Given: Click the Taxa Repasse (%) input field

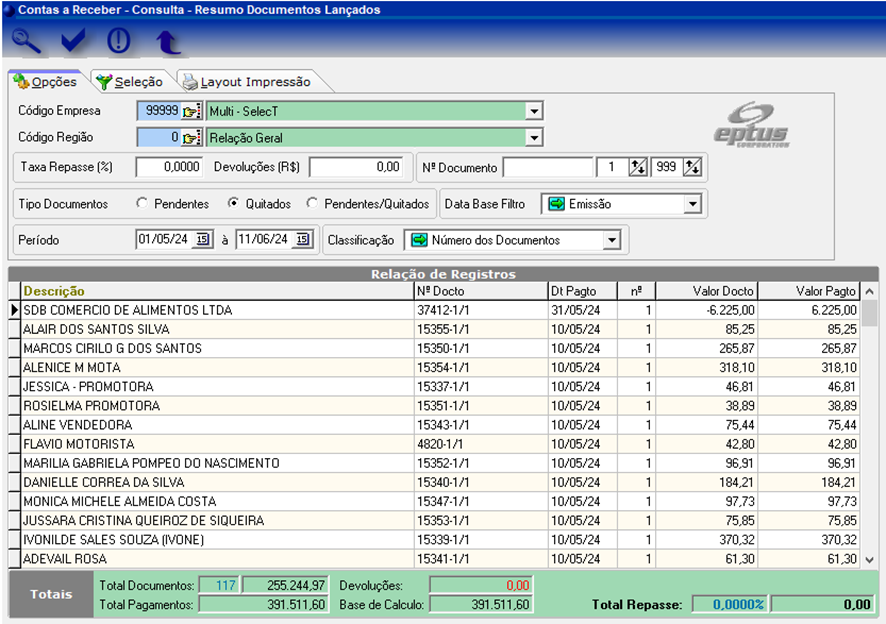Looking at the screenshot, I should [x=168, y=166].
